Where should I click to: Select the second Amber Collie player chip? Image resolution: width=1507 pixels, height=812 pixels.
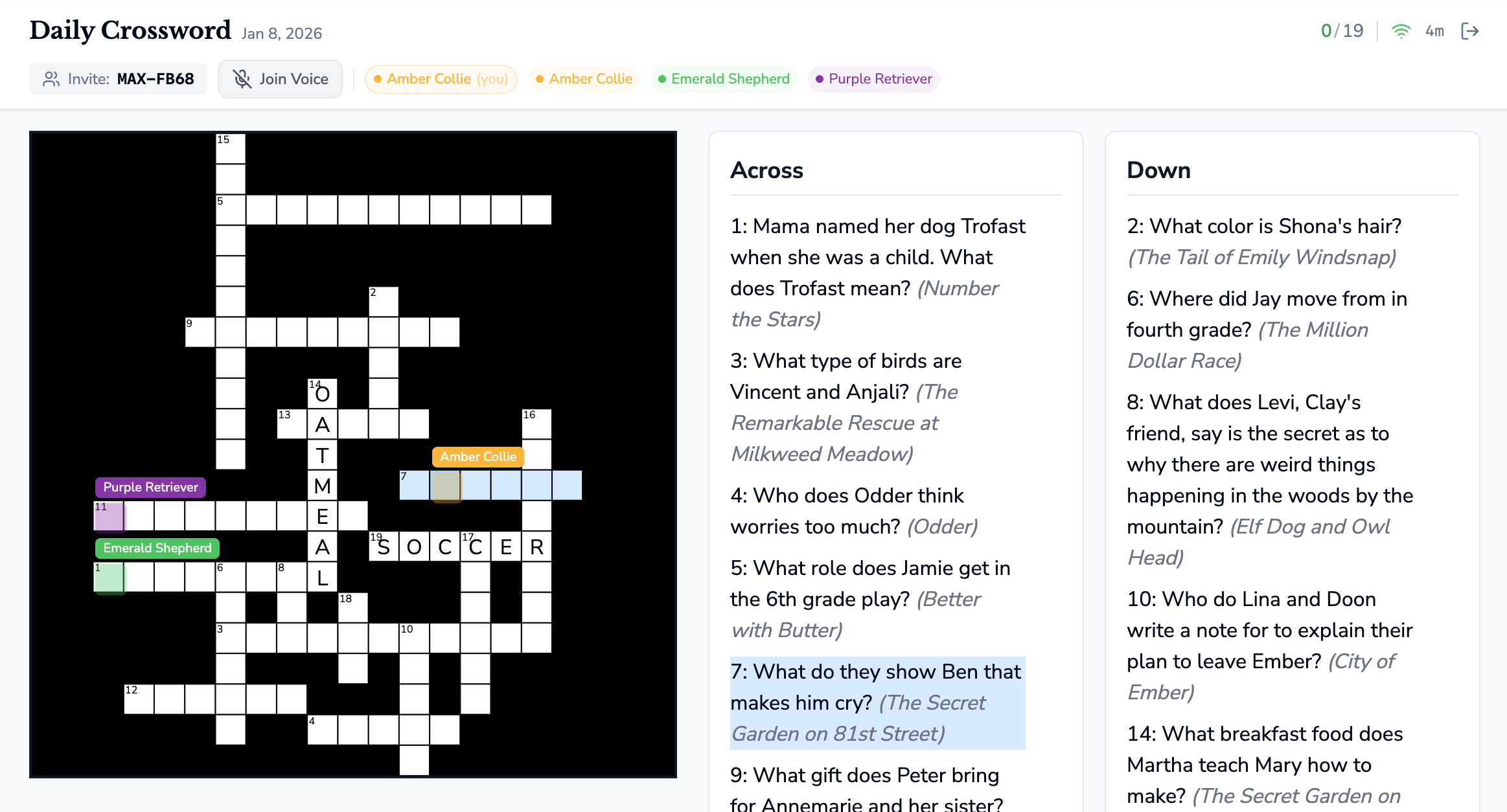584,78
